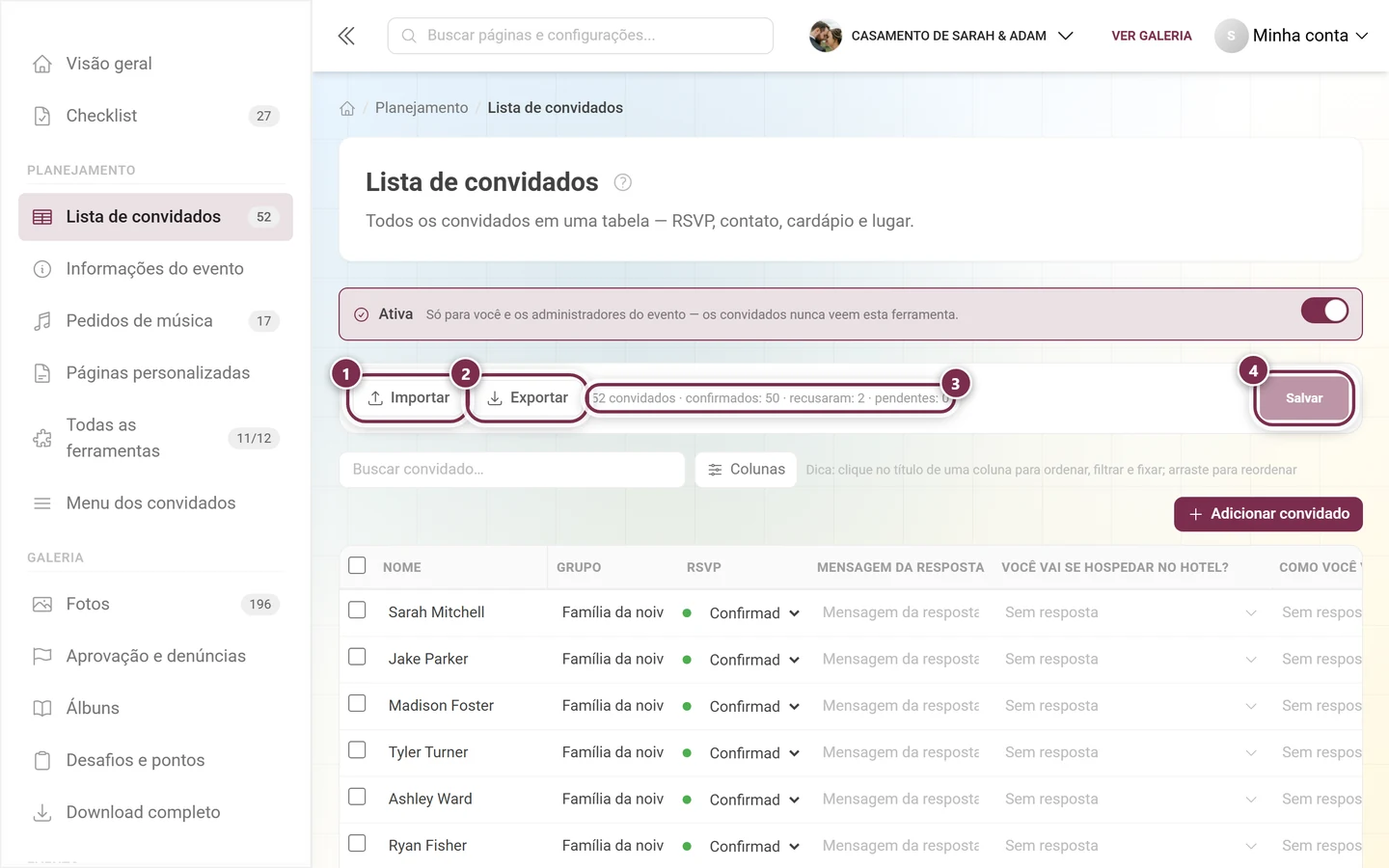1389x868 pixels.
Task: Open the VER GALERIA link
Action: click(x=1152, y=36)
